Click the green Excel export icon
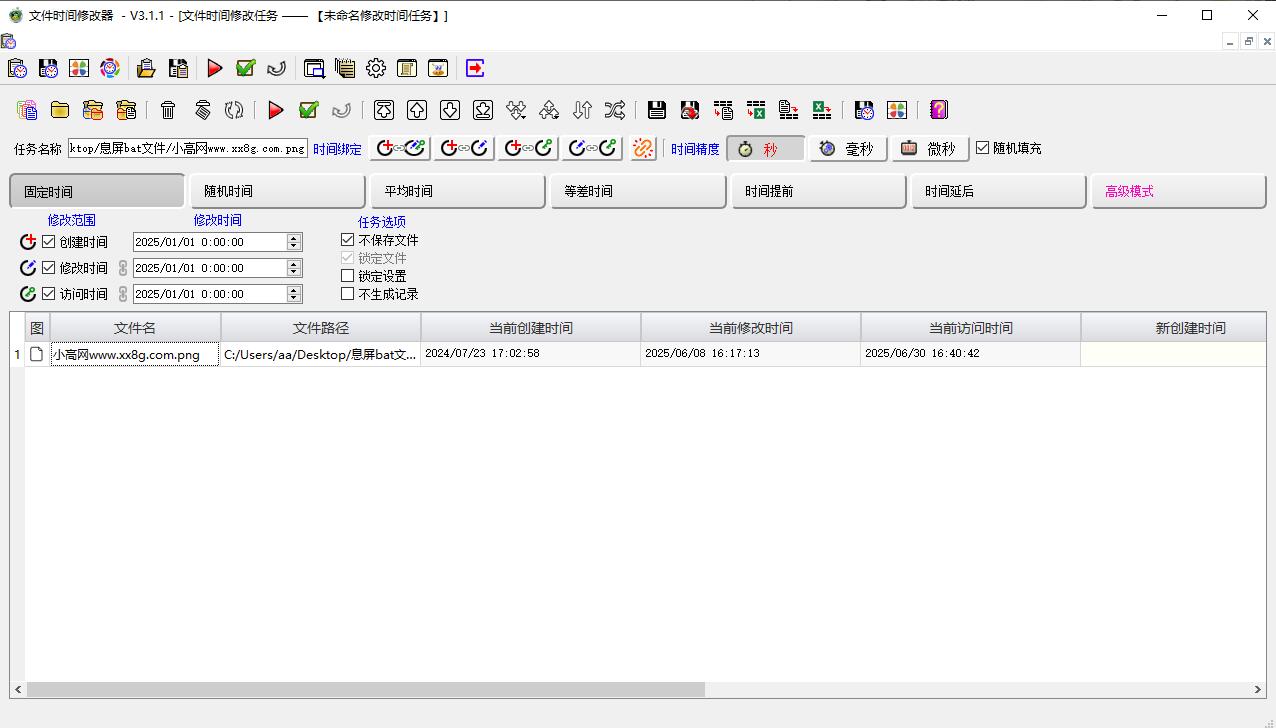Image resolution: width=1276 pixels, height=728 pixels. pos(822,110)
